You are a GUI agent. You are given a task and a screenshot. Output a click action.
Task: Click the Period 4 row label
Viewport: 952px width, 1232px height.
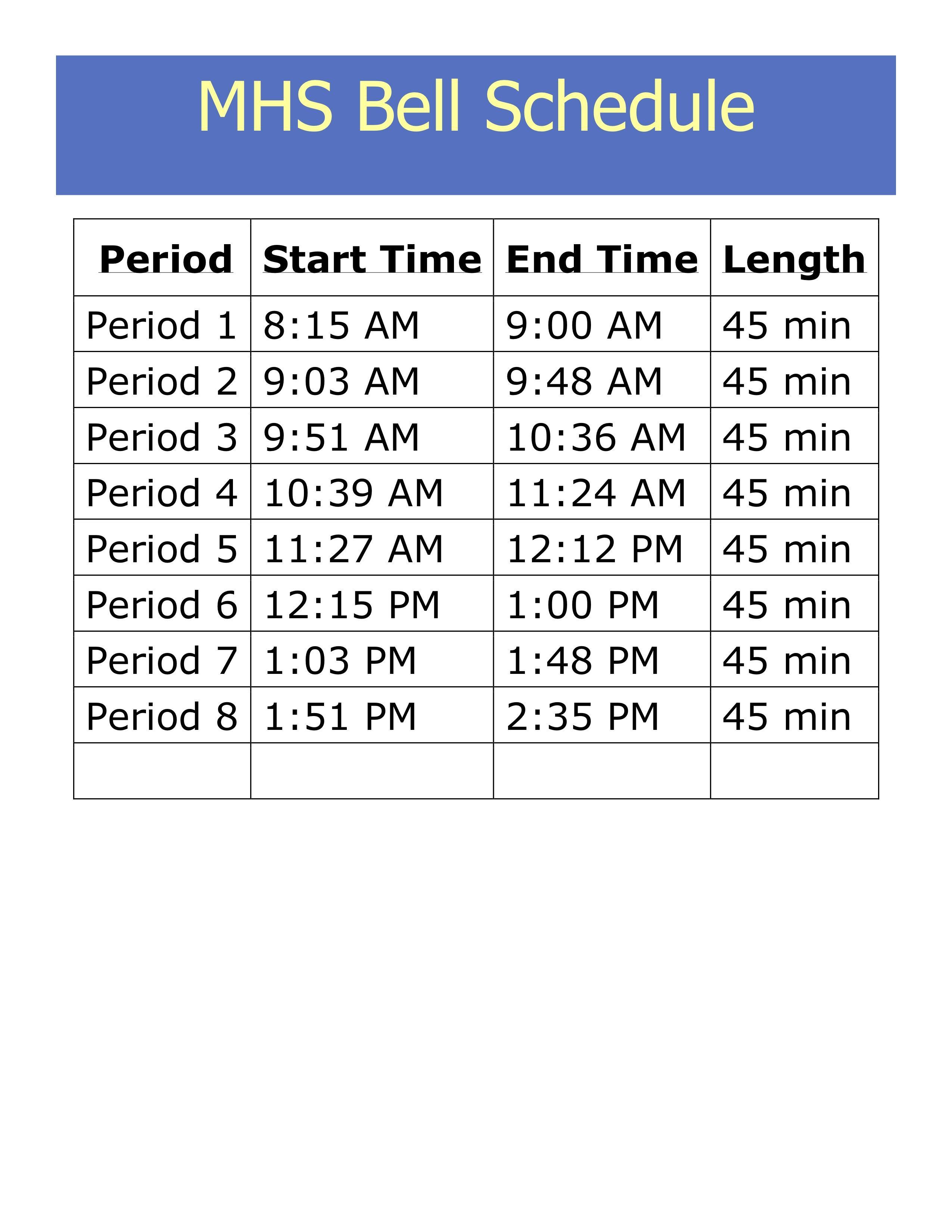pos(161,493)
